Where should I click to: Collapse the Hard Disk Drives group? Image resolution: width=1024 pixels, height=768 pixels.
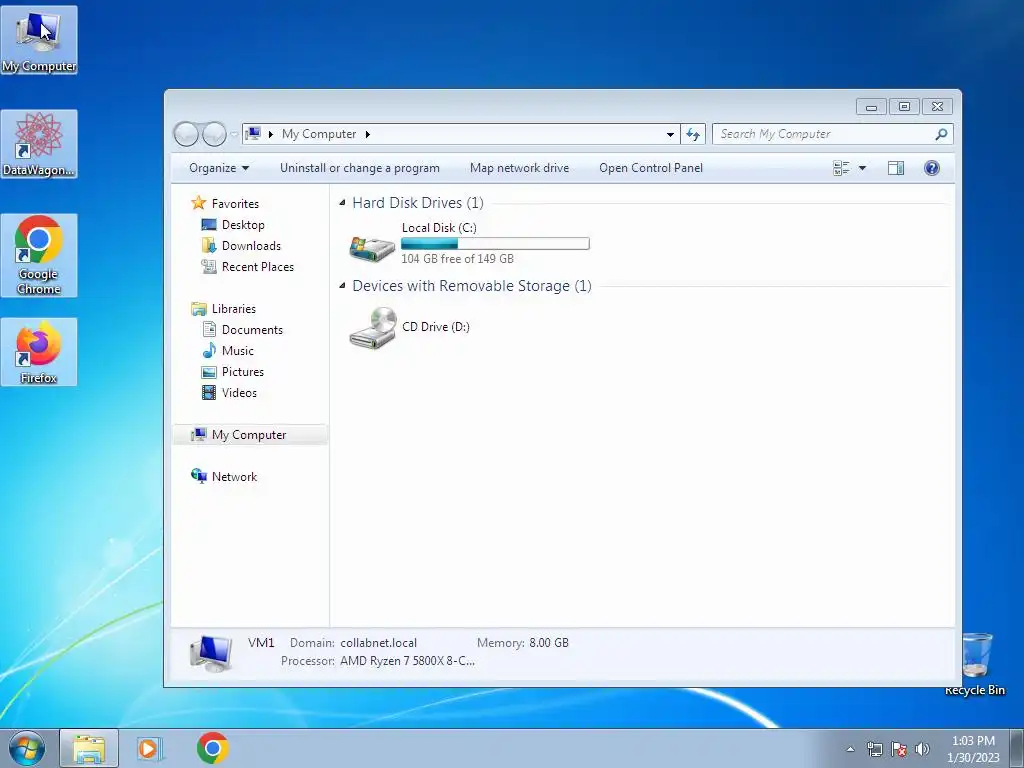tap(342, 203)
